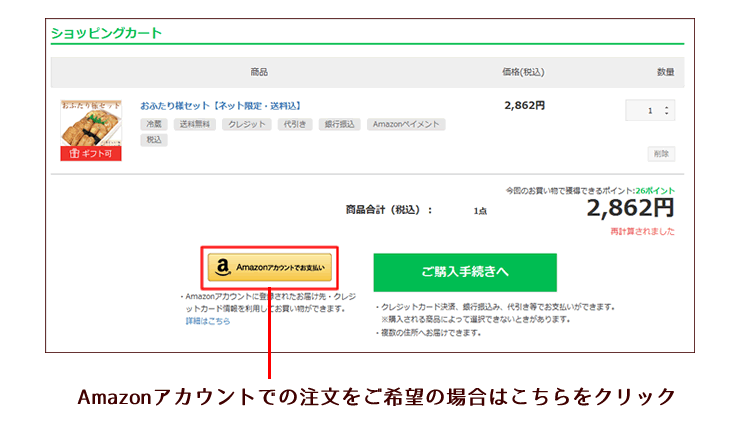
Task: Click the 送料無料 tag
Action: [x=194, y=125]
